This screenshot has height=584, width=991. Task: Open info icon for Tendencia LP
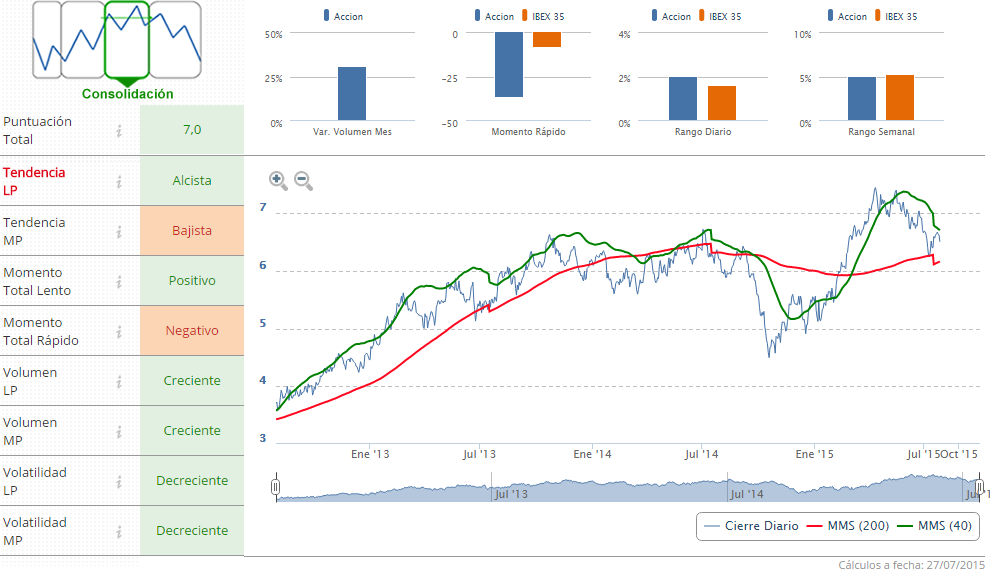(x=119, y=181)
